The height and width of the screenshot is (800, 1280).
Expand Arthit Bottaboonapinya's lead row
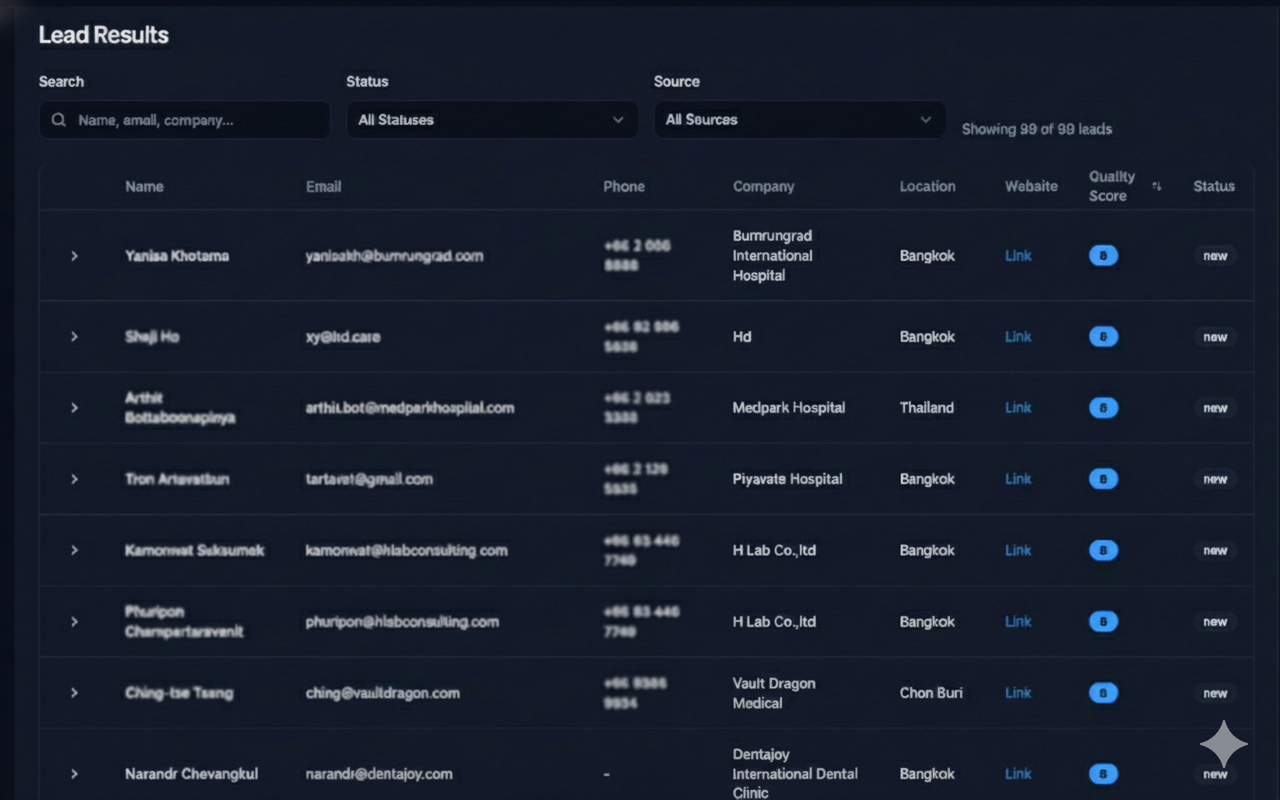pos(74,408)
